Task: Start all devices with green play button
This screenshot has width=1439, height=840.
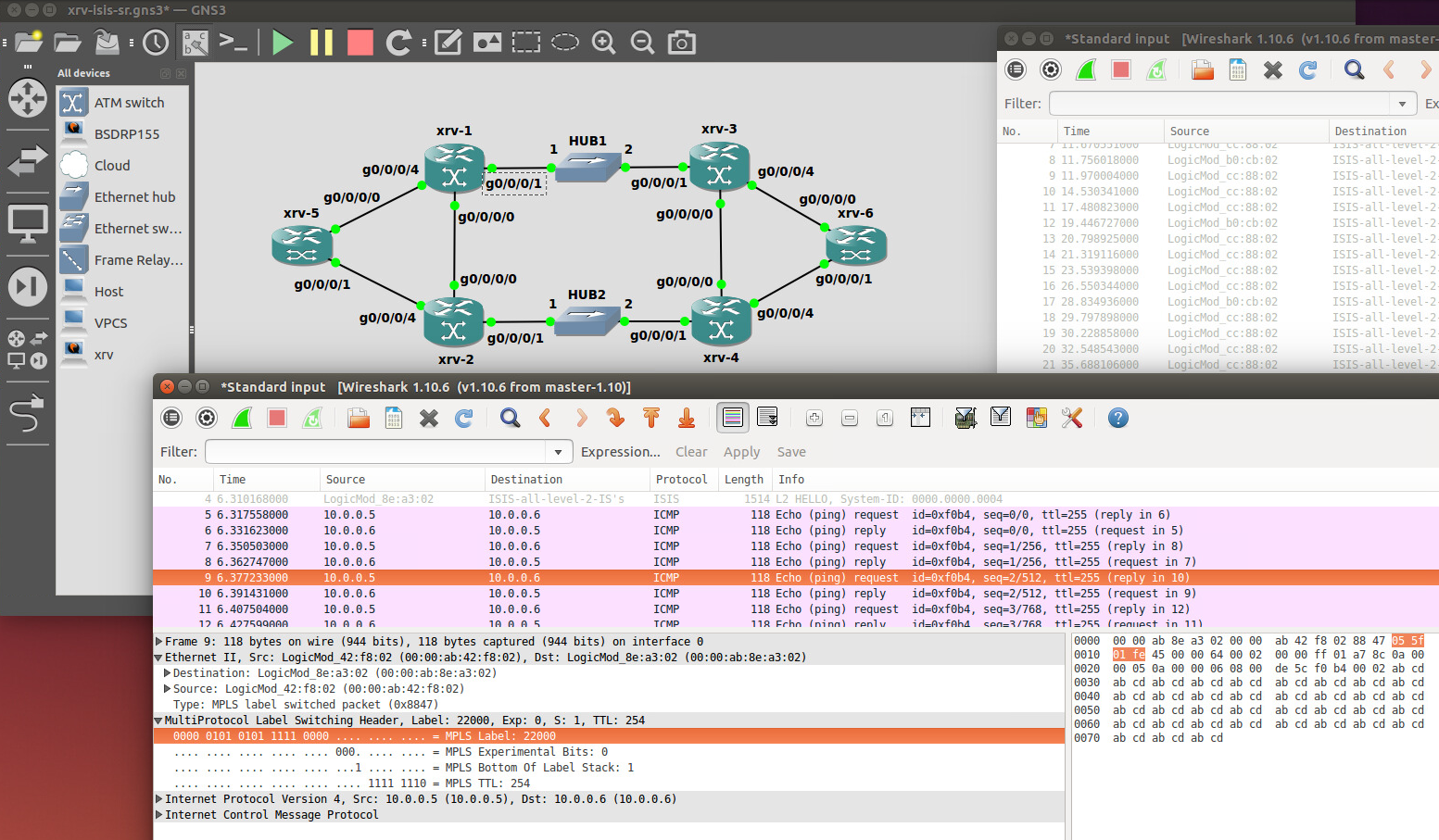Action: pos(283,43)
